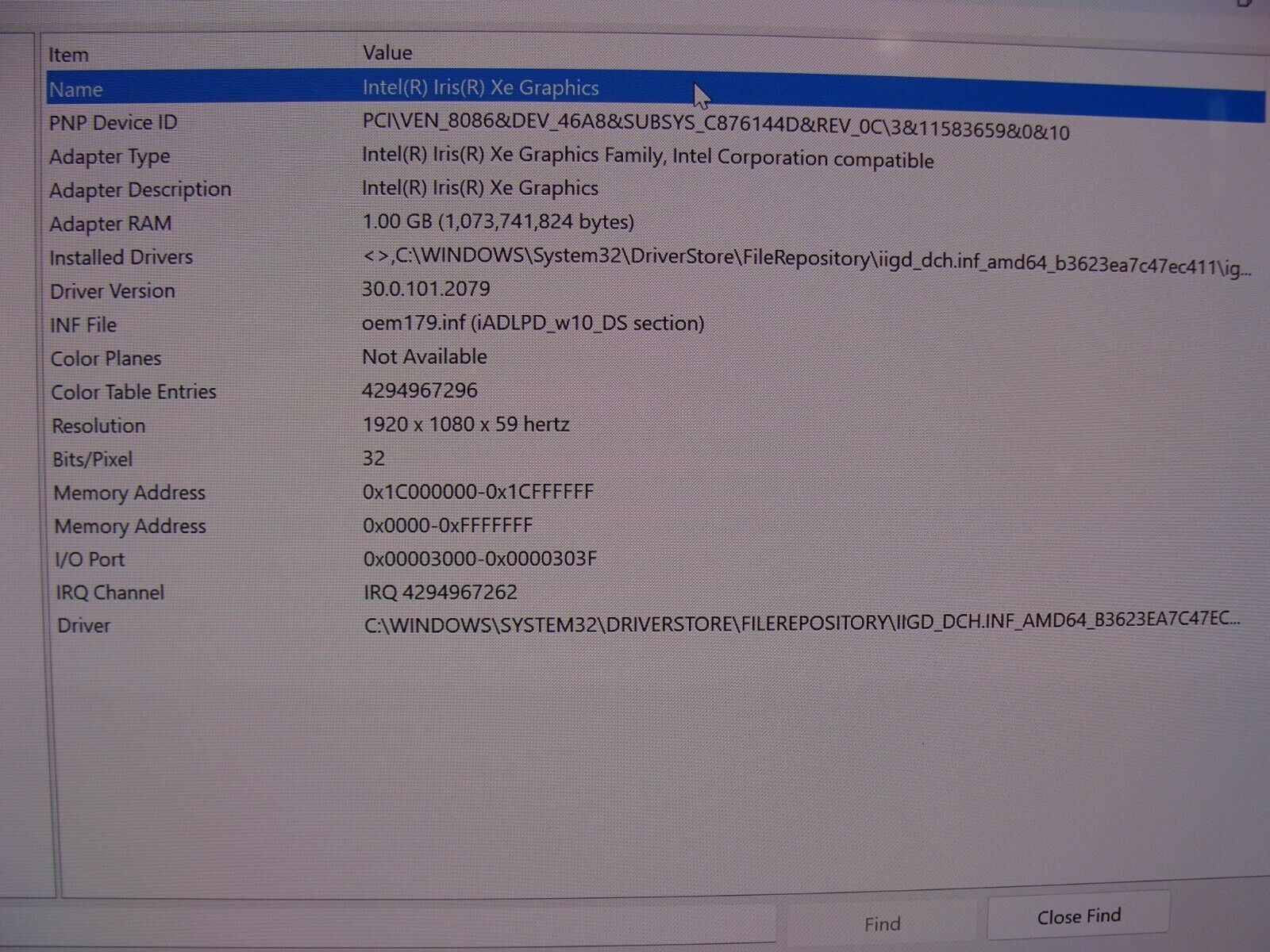Click Adapter Description value Intel(R) Iris(R) Xe Graphics
The height and width of the screenshot is (952, 1270).
pyautogui.click(x=480, y=188)
